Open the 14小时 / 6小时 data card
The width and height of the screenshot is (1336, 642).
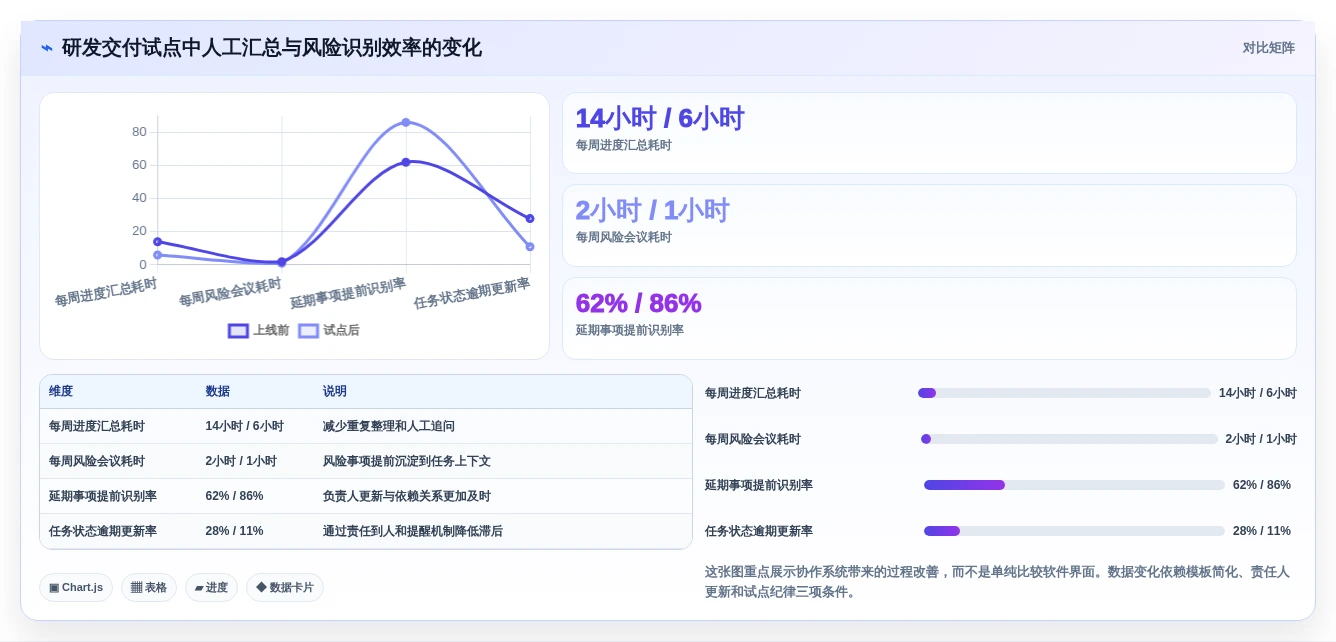coord(929,133)
